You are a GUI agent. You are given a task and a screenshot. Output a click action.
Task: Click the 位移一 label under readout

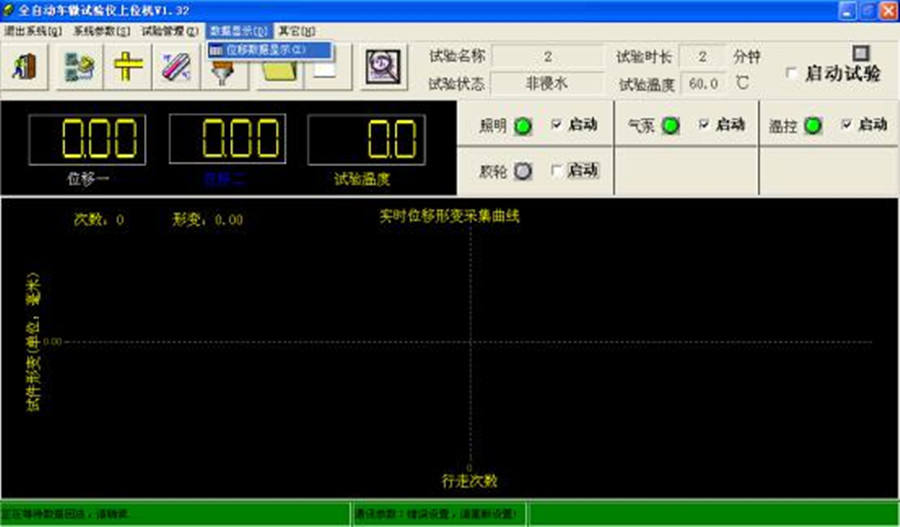[88, 179]
